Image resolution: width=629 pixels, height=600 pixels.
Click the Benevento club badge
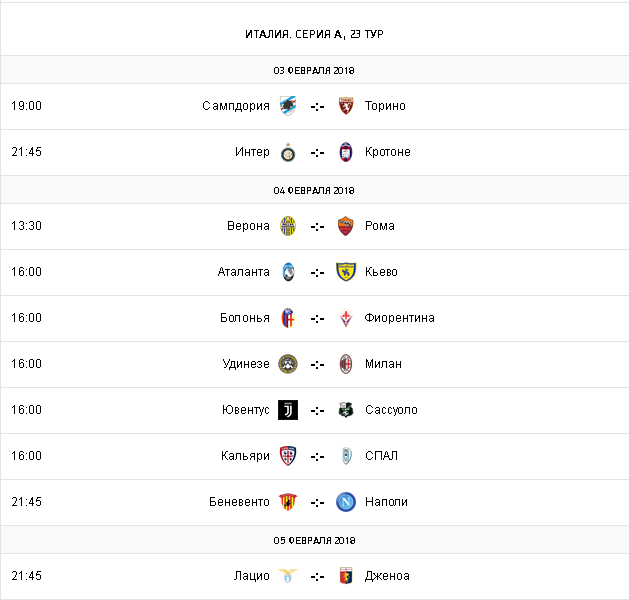click(x=288, y=502)
